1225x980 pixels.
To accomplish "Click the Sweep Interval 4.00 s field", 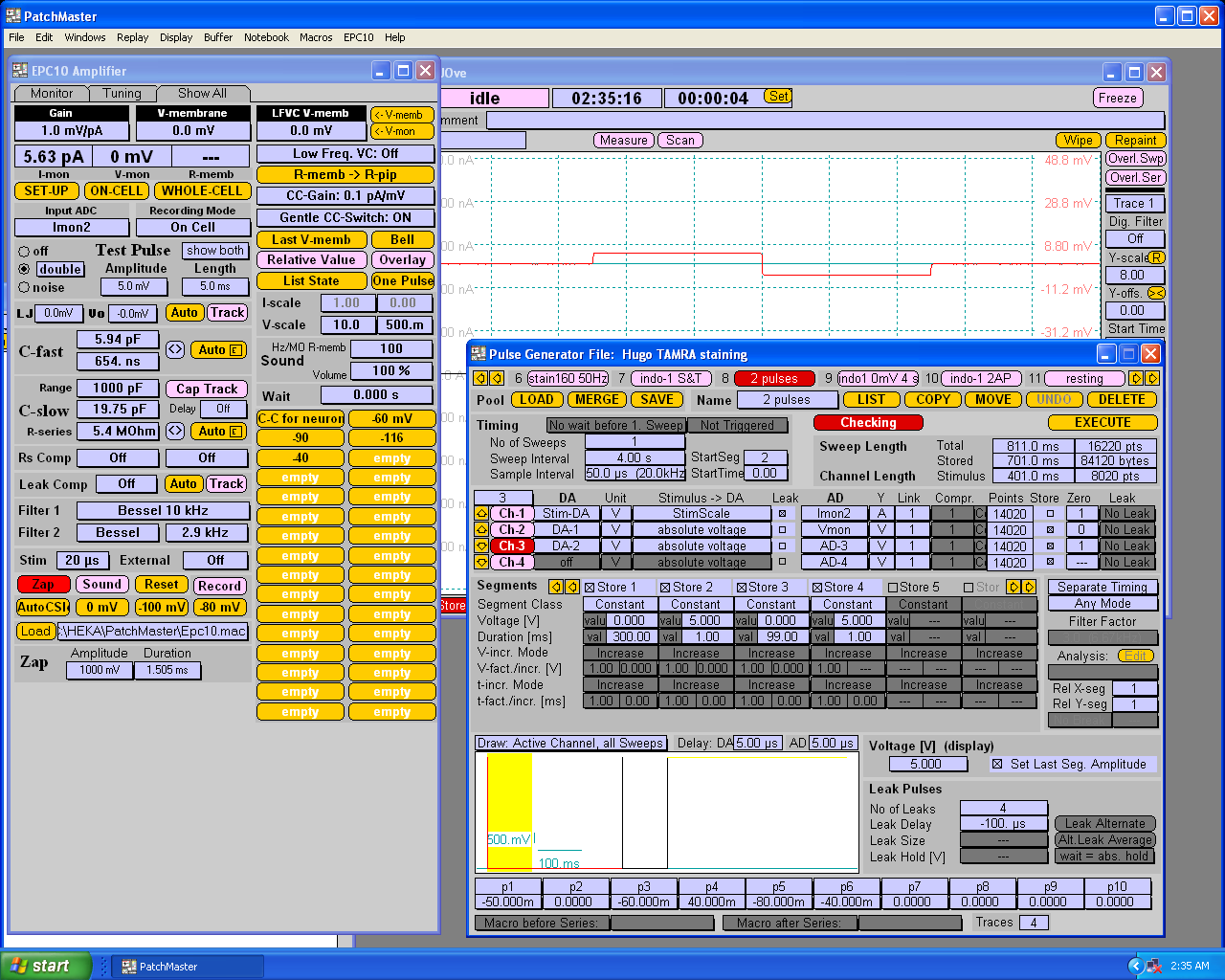I will (x=634, y=457).
